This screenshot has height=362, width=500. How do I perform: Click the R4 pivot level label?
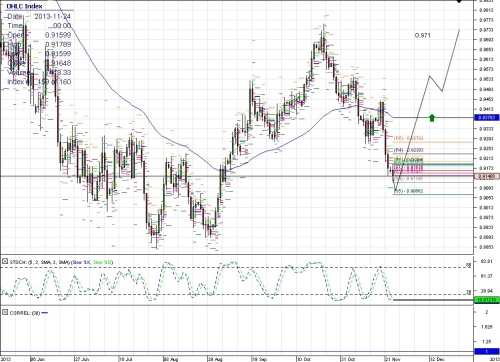409,150
